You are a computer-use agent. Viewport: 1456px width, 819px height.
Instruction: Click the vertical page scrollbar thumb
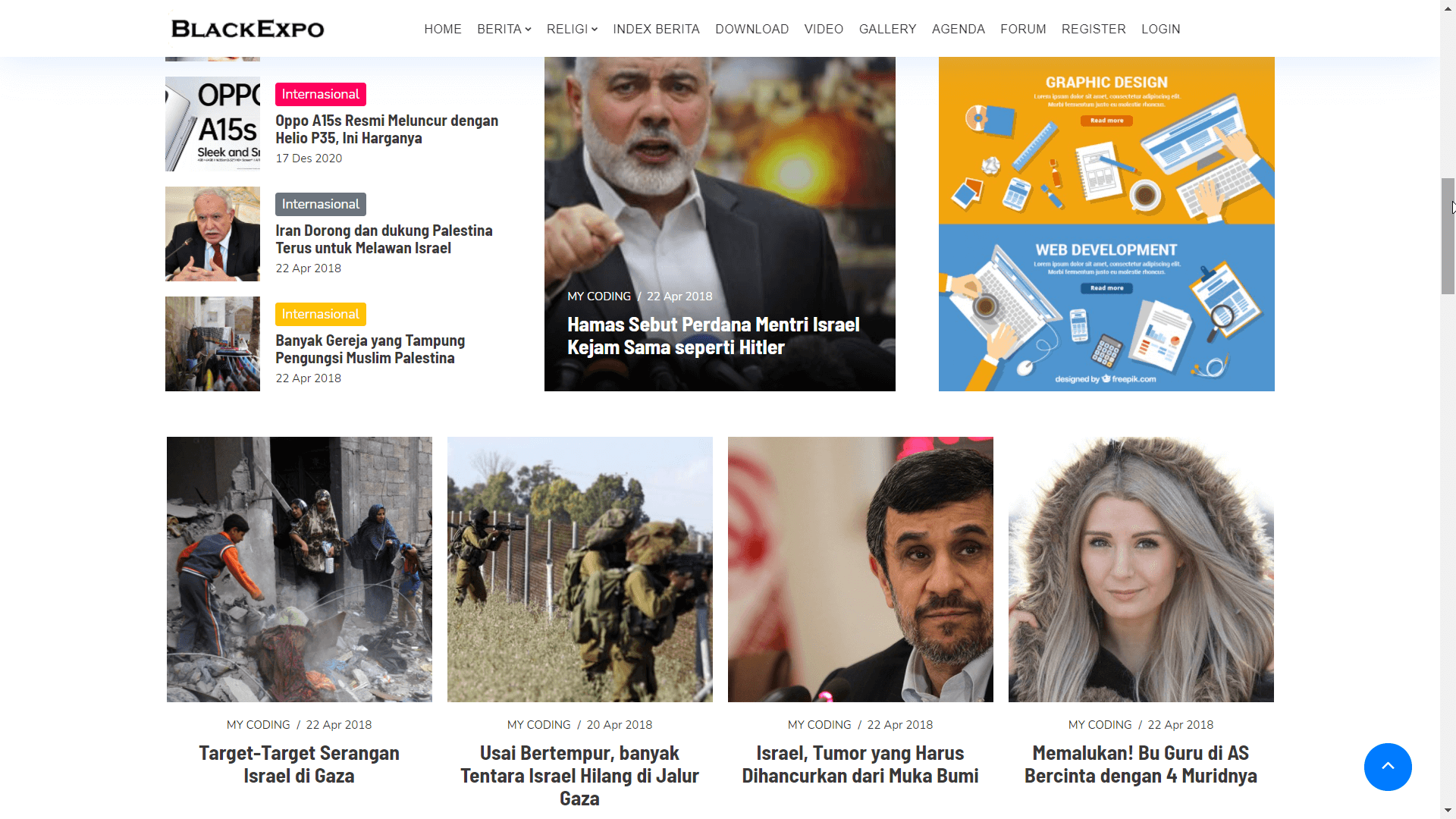1448,236
